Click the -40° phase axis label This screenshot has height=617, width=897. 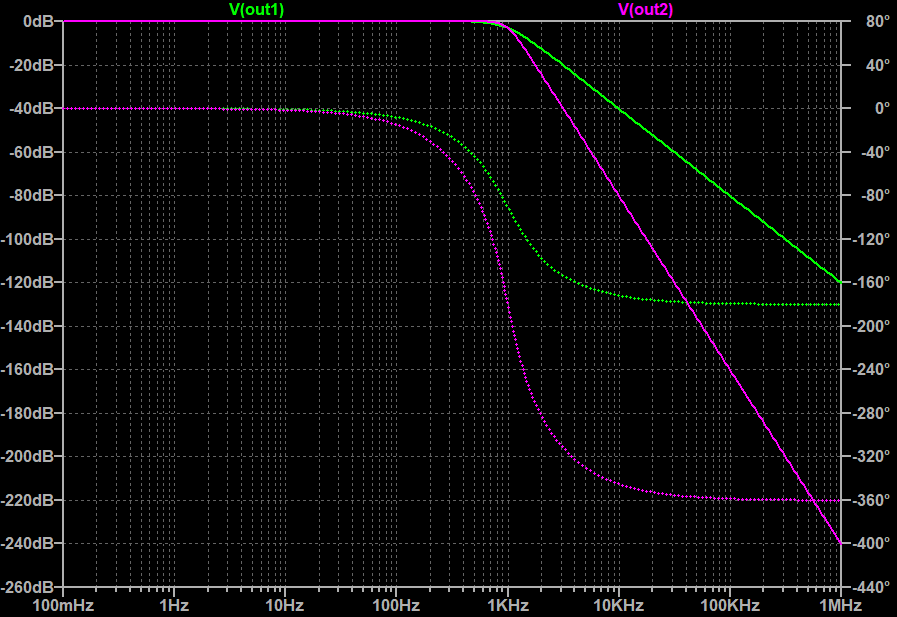875,152
